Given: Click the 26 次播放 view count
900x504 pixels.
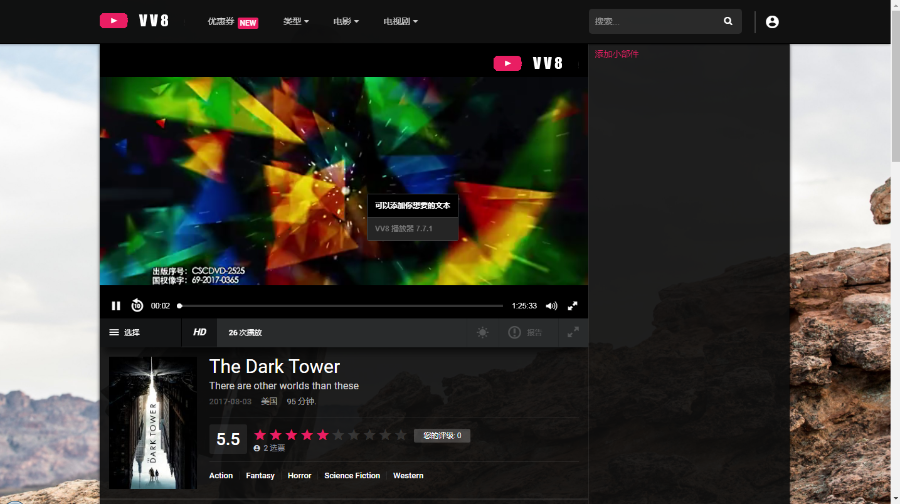Looking at the screenshot, I should click(x=245, y=332).
